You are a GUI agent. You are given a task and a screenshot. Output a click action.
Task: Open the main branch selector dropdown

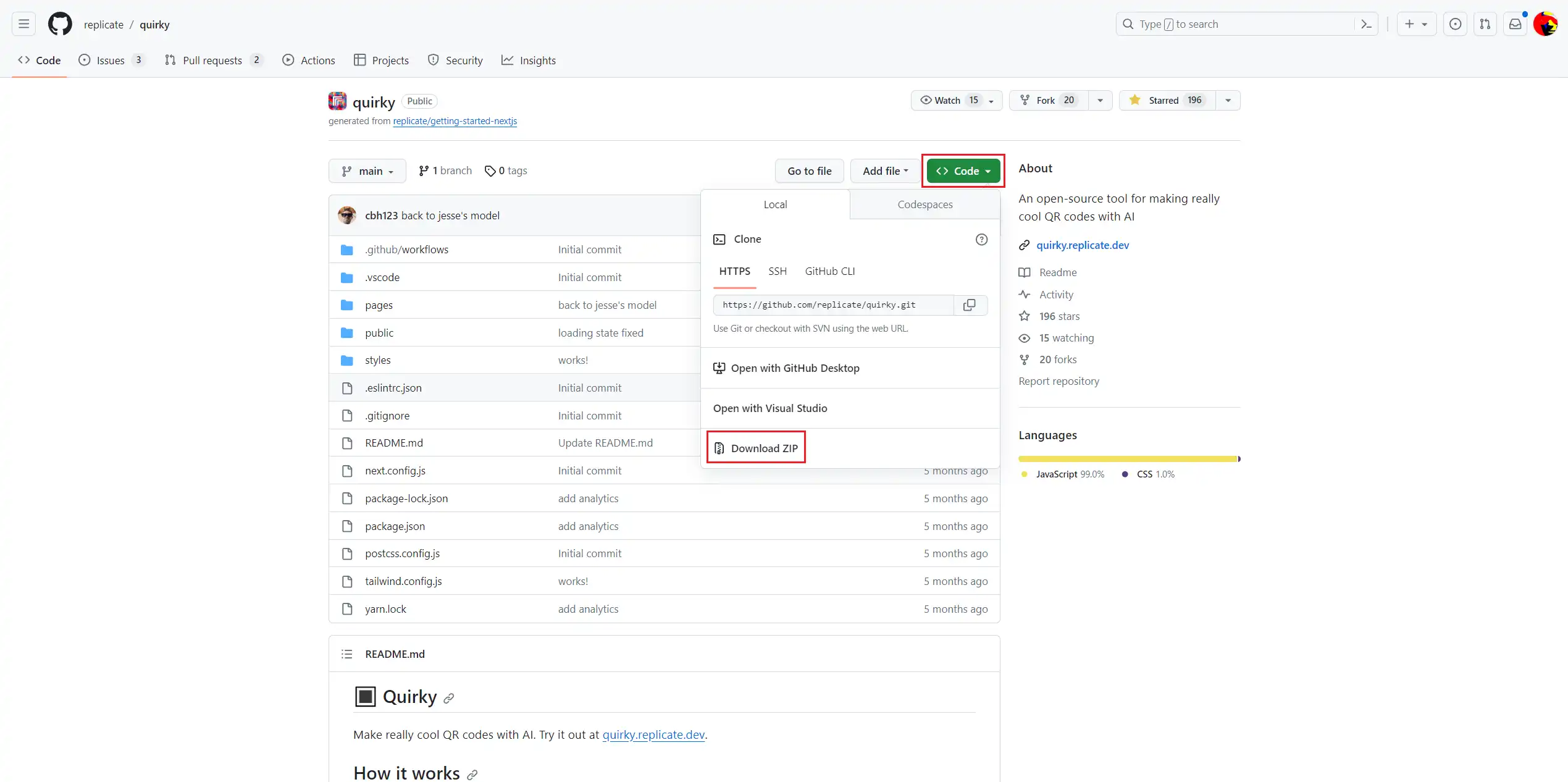pos(367,171)
